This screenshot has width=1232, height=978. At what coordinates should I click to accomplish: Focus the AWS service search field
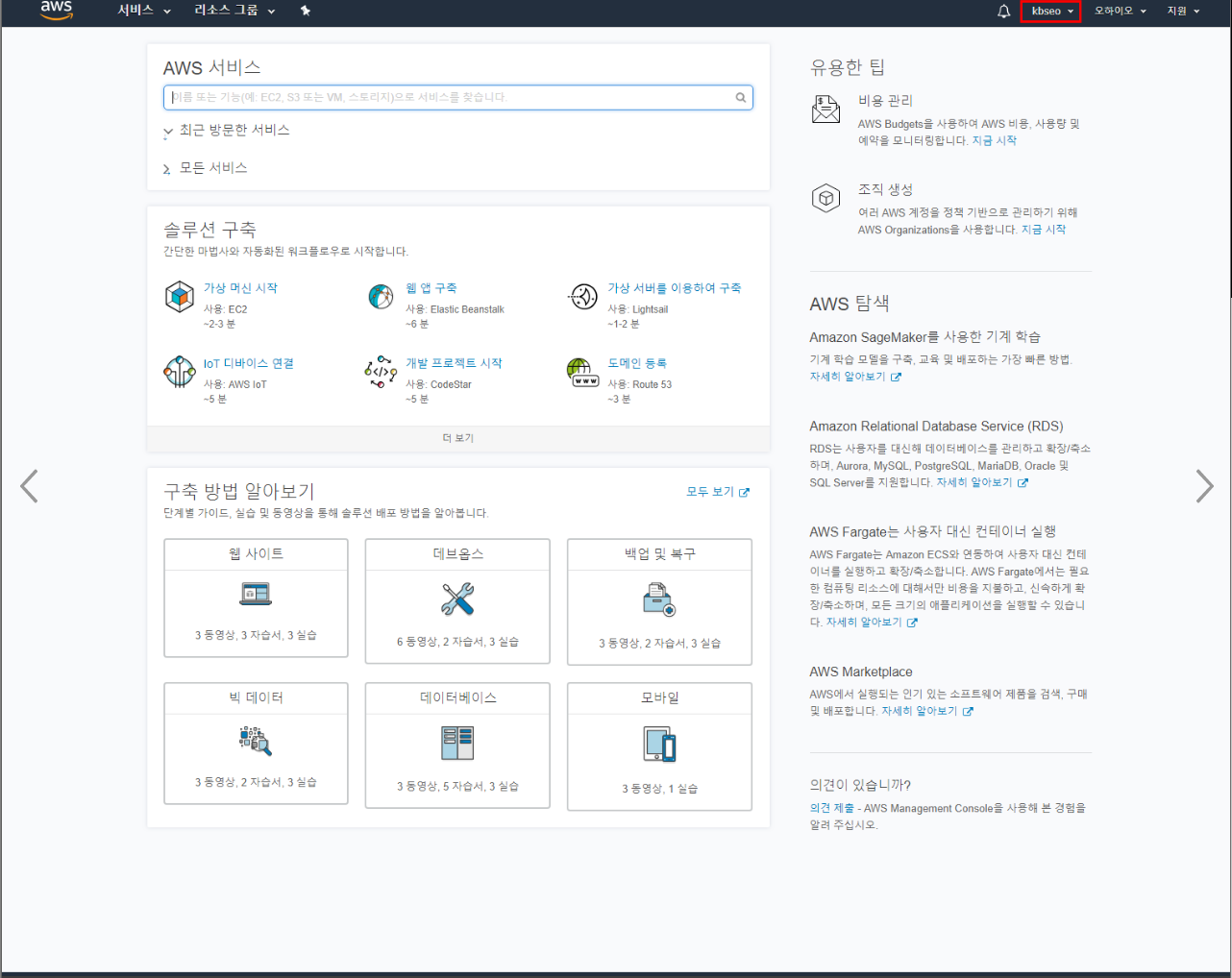(x=457, y=97)
